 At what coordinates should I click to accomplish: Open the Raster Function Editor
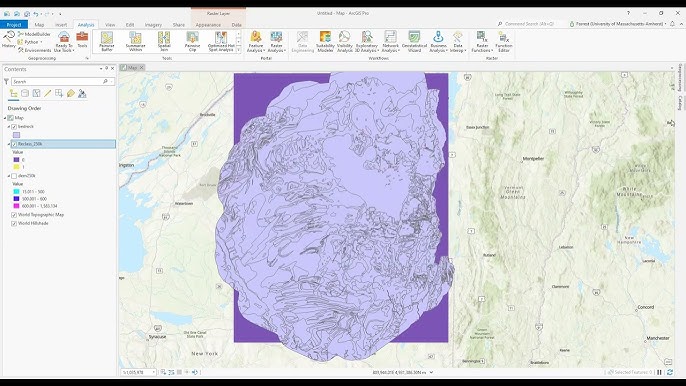[504, 42]
